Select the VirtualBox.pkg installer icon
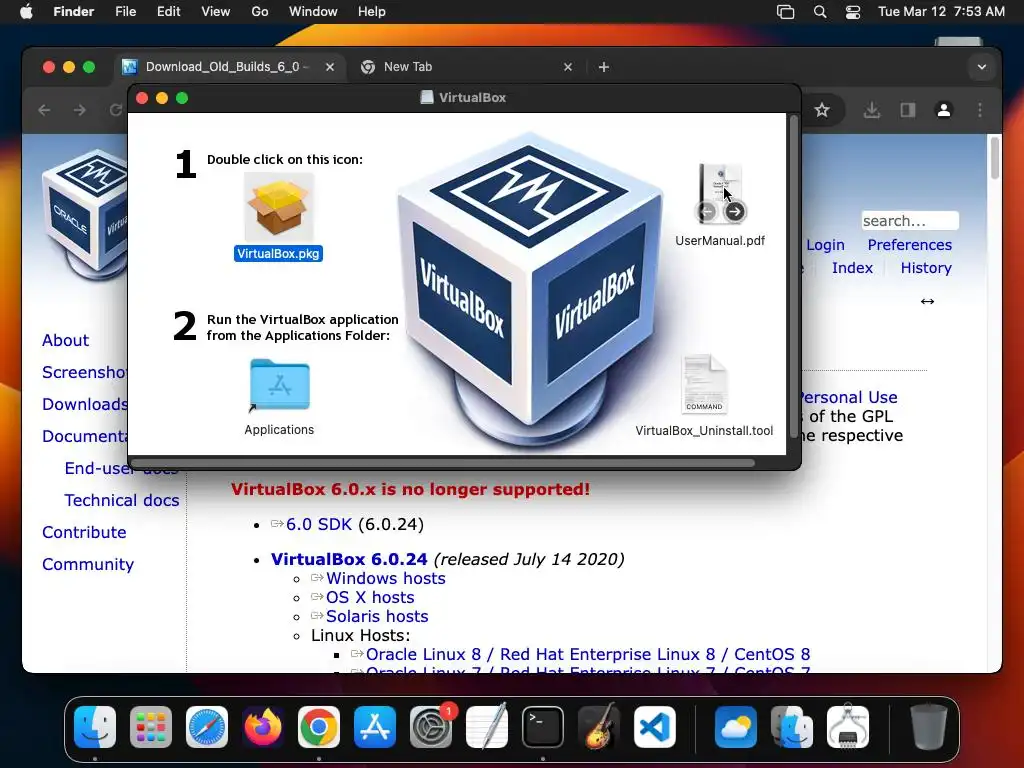This screenshot has height=768, width=1024. point(279,208)
